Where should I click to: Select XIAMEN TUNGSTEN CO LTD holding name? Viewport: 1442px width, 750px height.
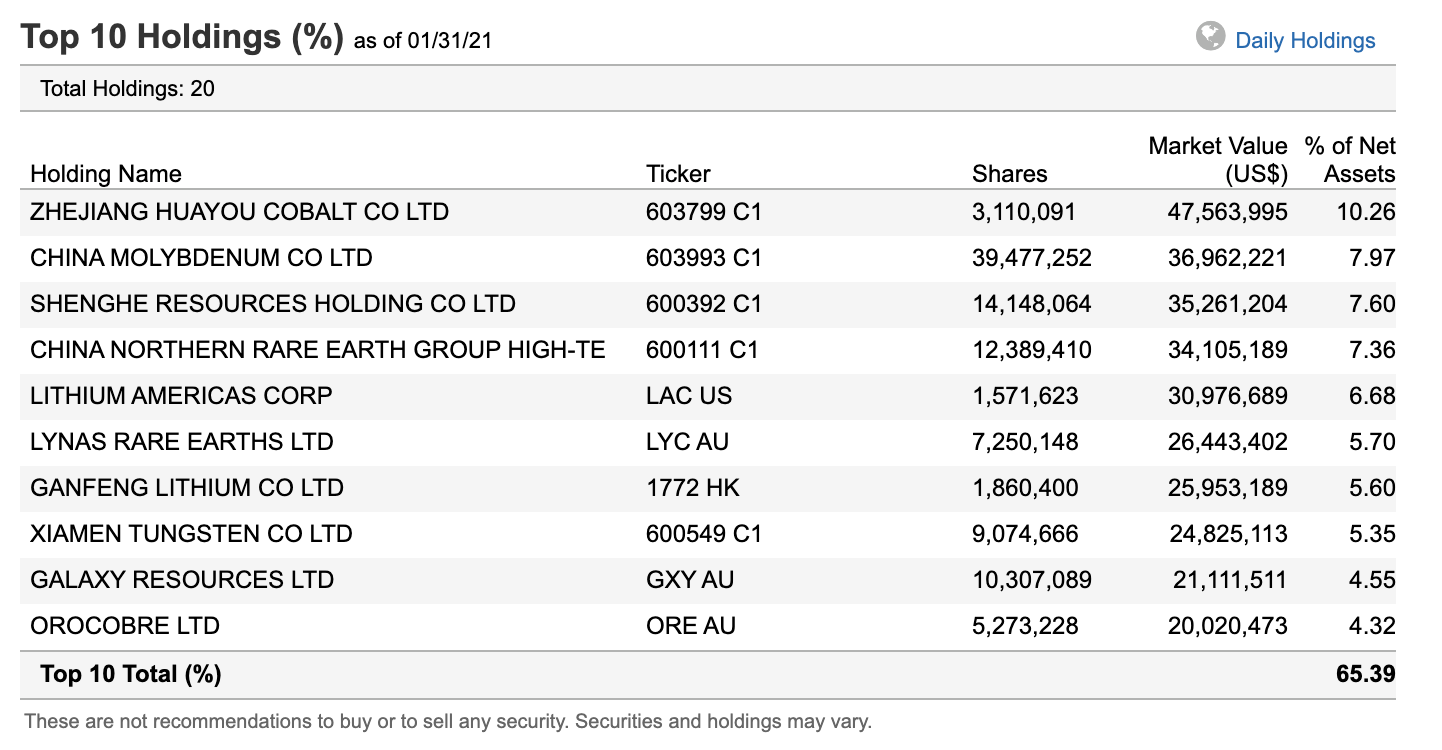(x=191, y=534)
